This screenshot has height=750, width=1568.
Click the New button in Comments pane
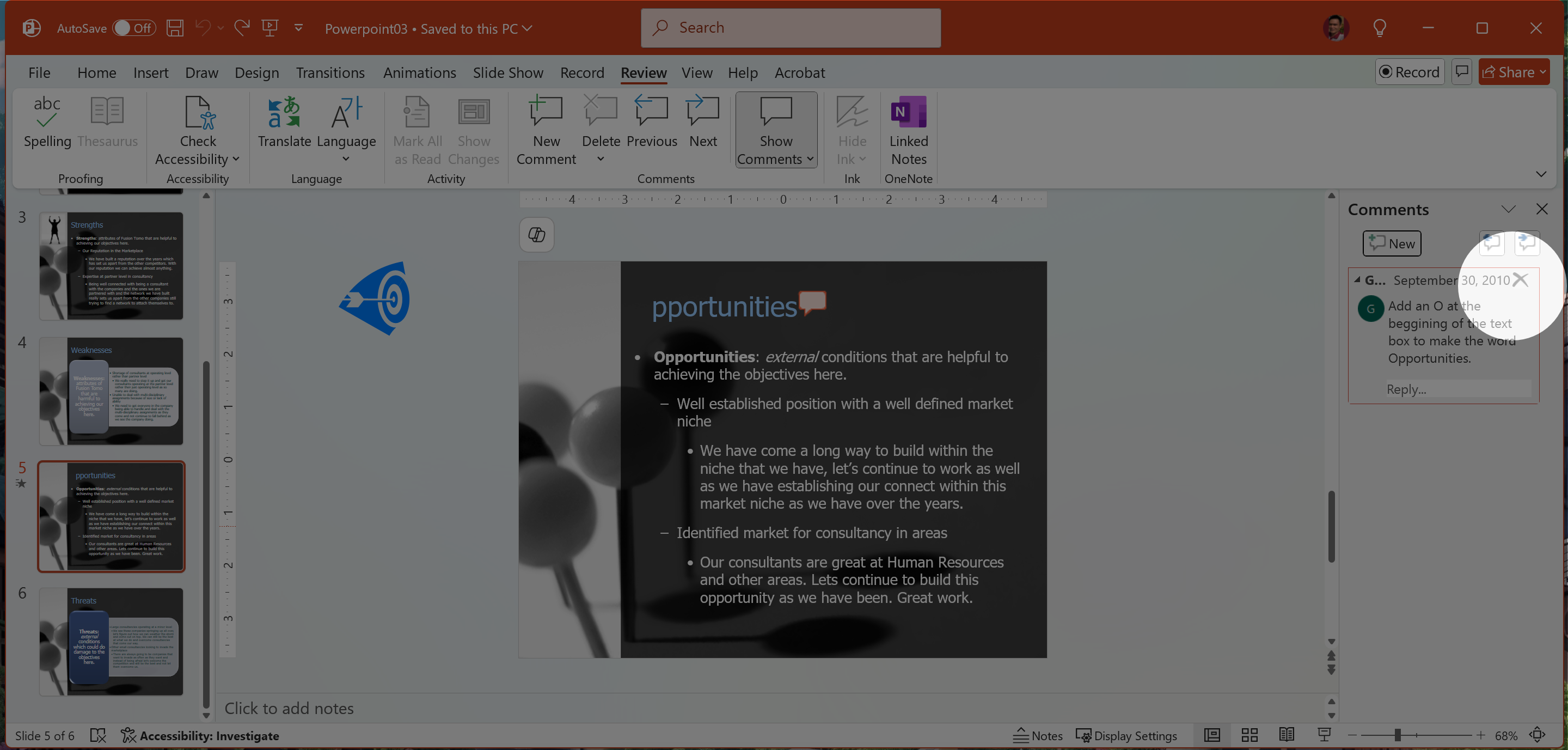tap(1392, 243)
